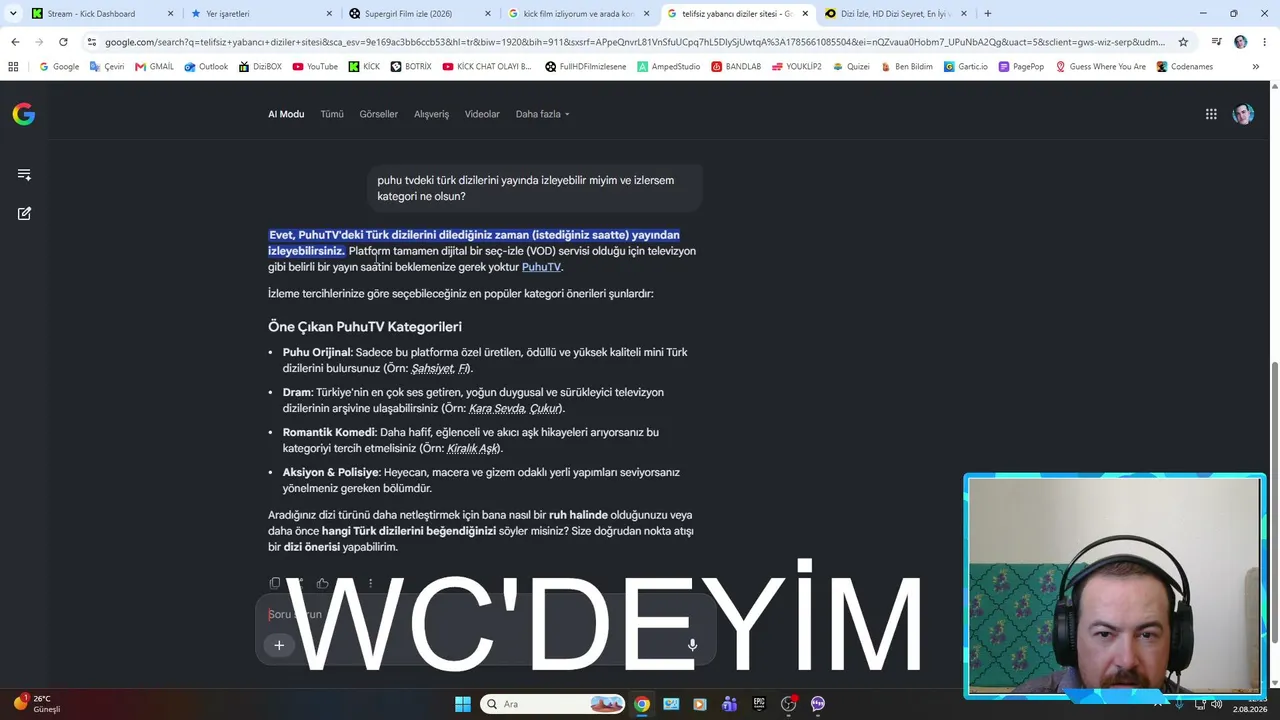Open the Google apps grid

1211,114
